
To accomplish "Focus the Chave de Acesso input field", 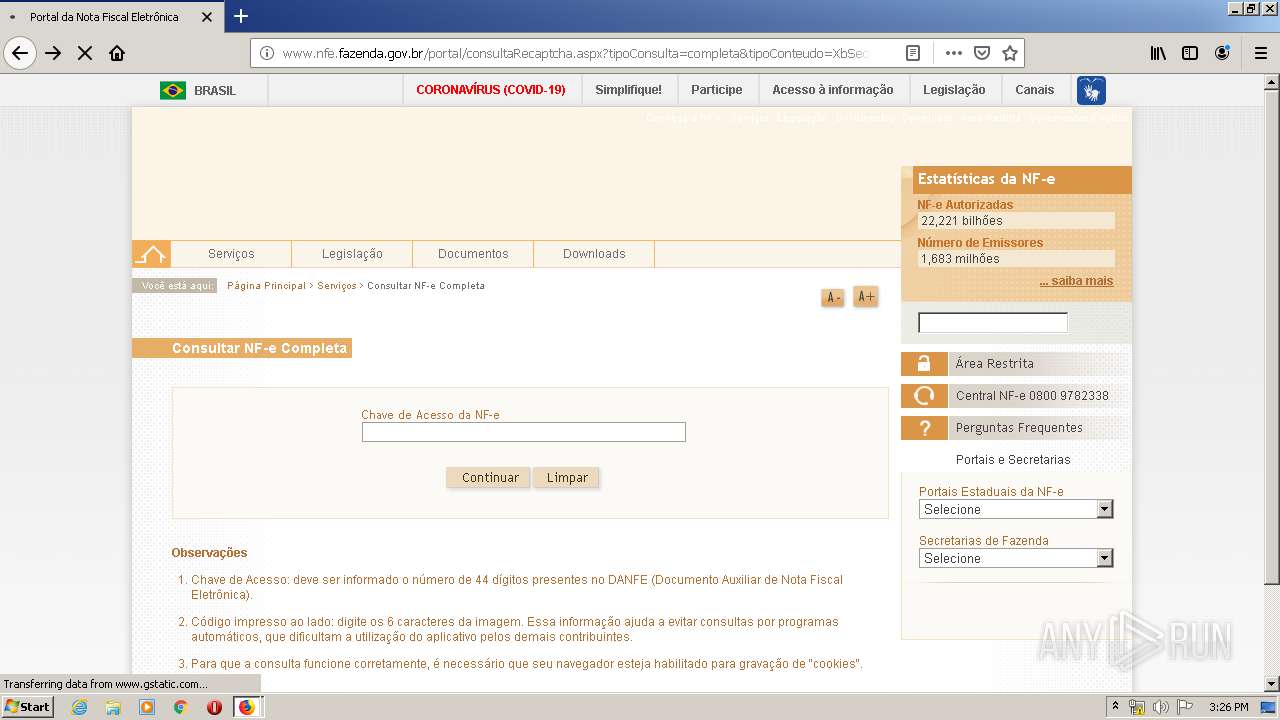I will click(x=524, y=432).
